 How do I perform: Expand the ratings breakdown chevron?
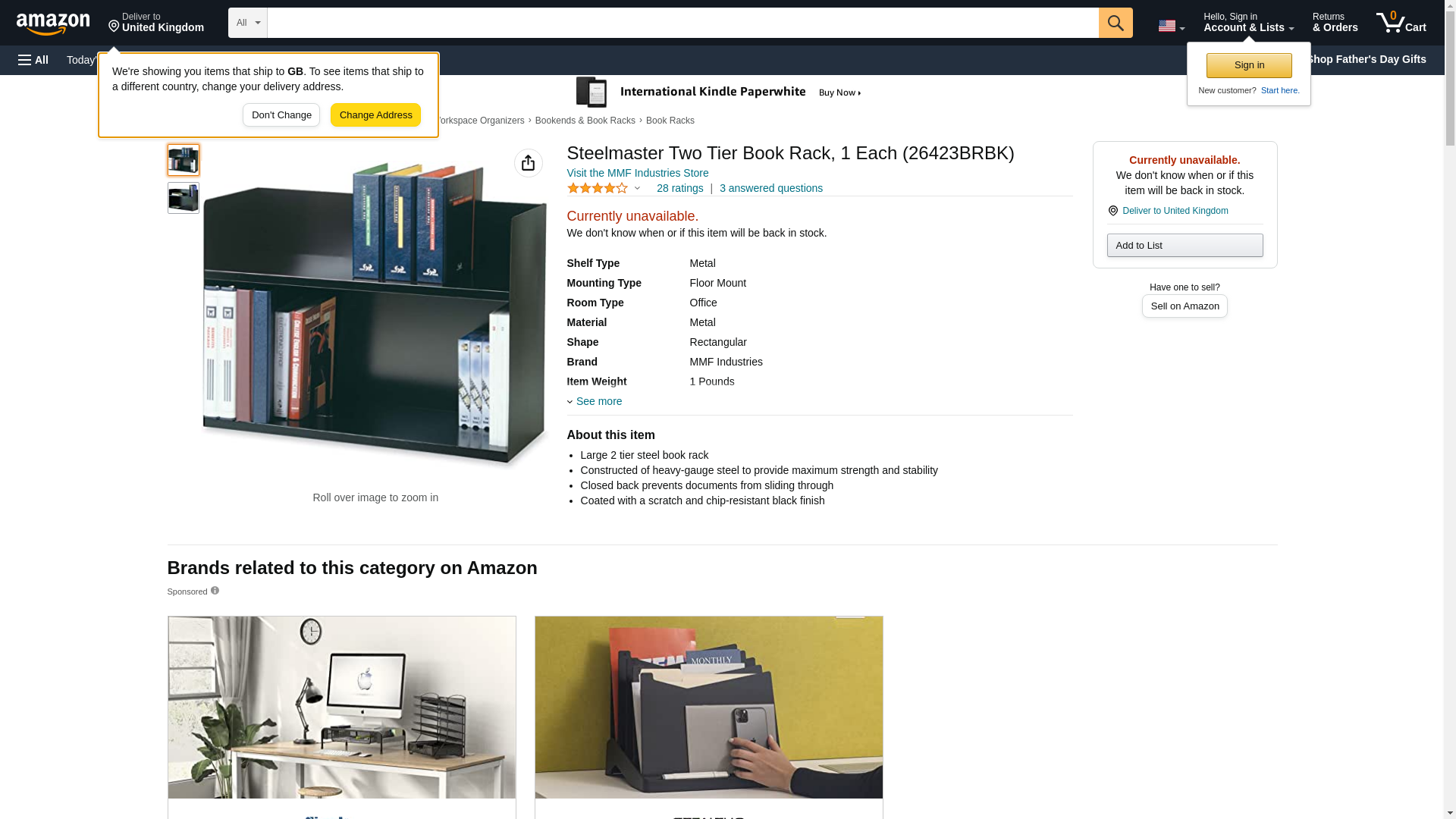[637, 188]
